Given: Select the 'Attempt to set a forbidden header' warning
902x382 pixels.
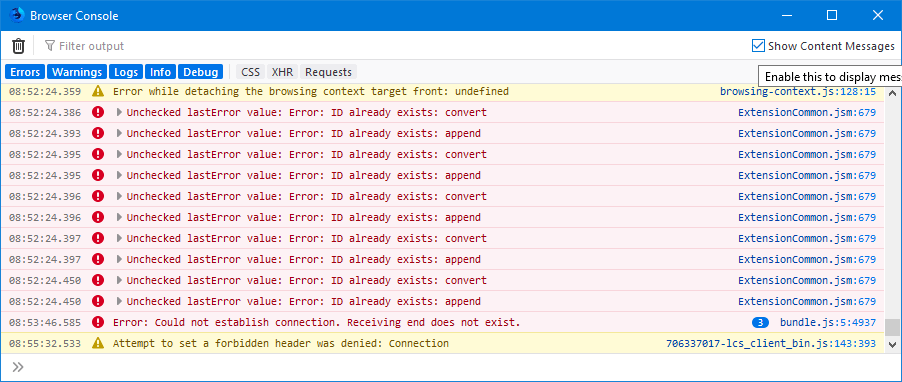Looking at the screenshot, I should click(x=281, y=343).
